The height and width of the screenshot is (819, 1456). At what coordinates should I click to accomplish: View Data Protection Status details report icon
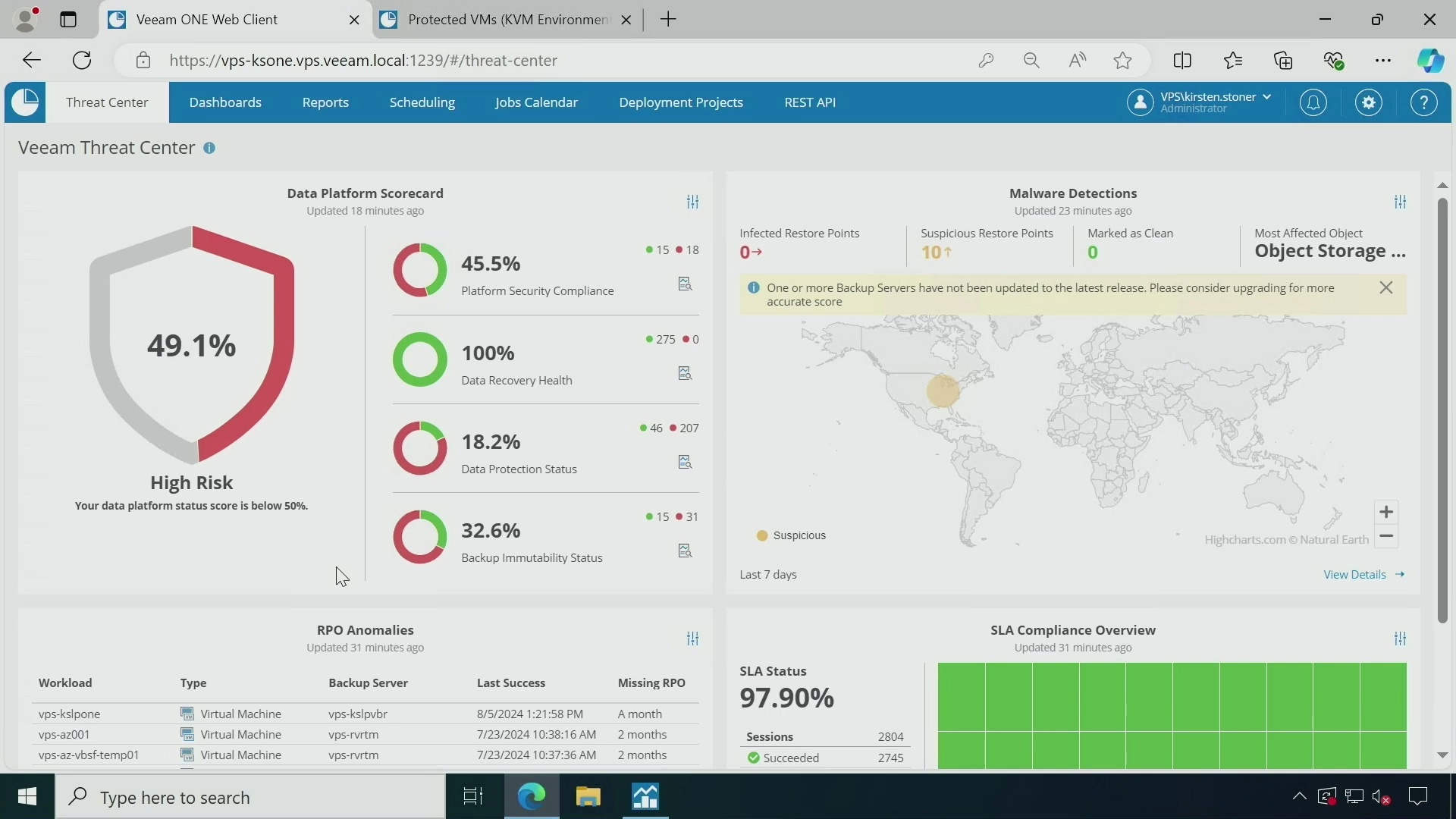[x=685, y=462]
